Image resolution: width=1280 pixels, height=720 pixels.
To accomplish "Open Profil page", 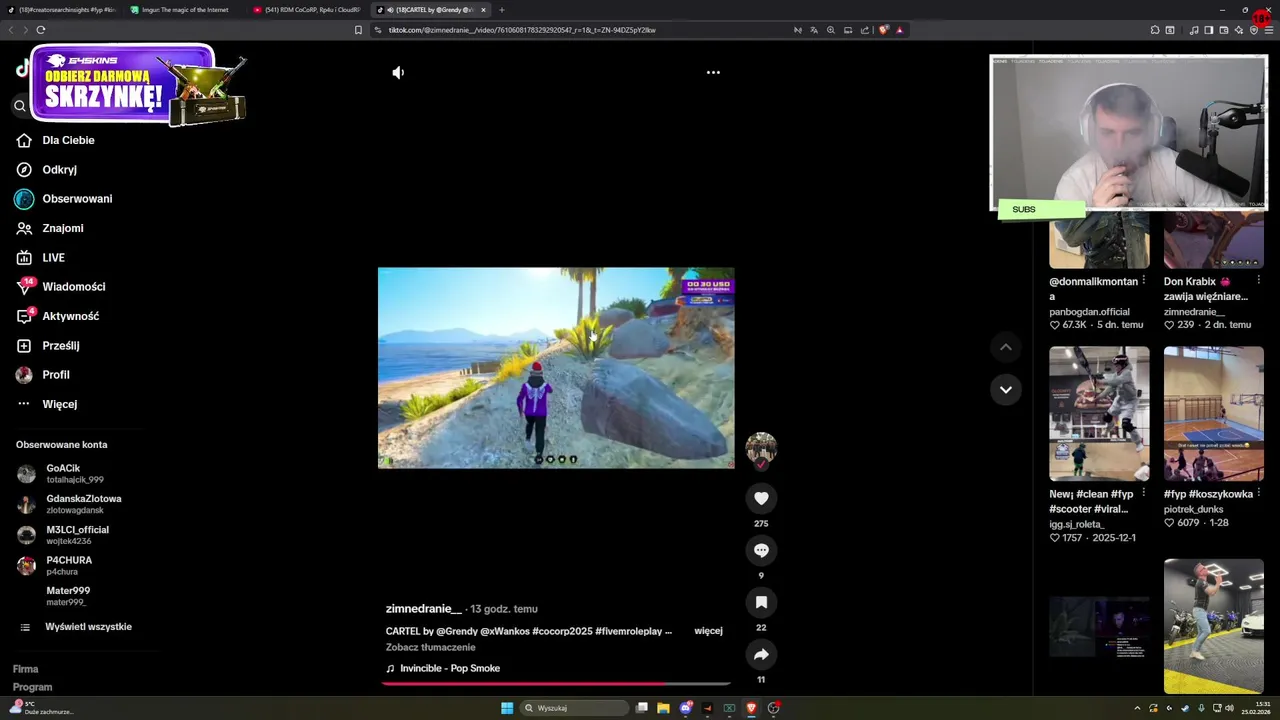I will (55, 375).
